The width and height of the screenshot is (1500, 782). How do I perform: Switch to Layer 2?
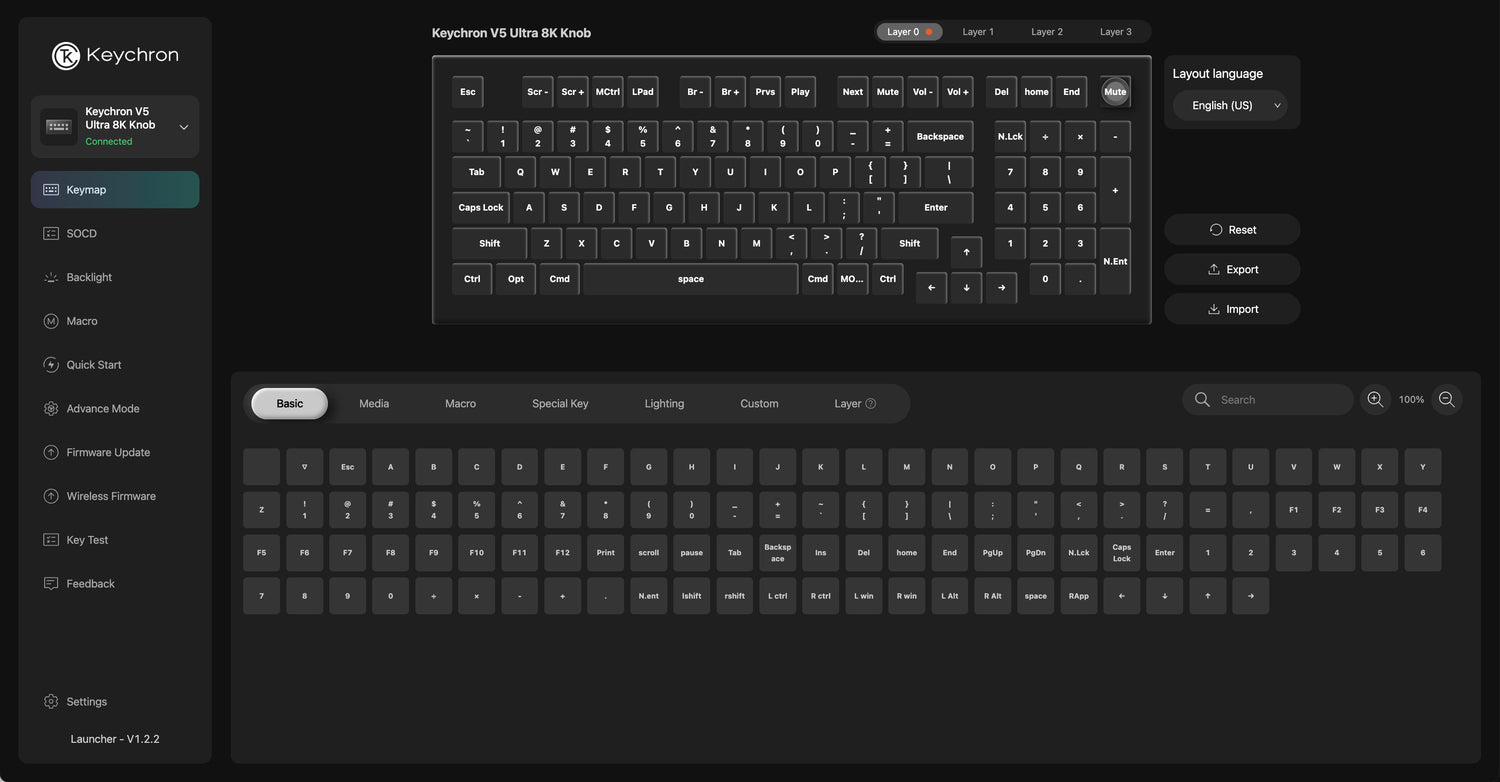tap(1046, 32)
